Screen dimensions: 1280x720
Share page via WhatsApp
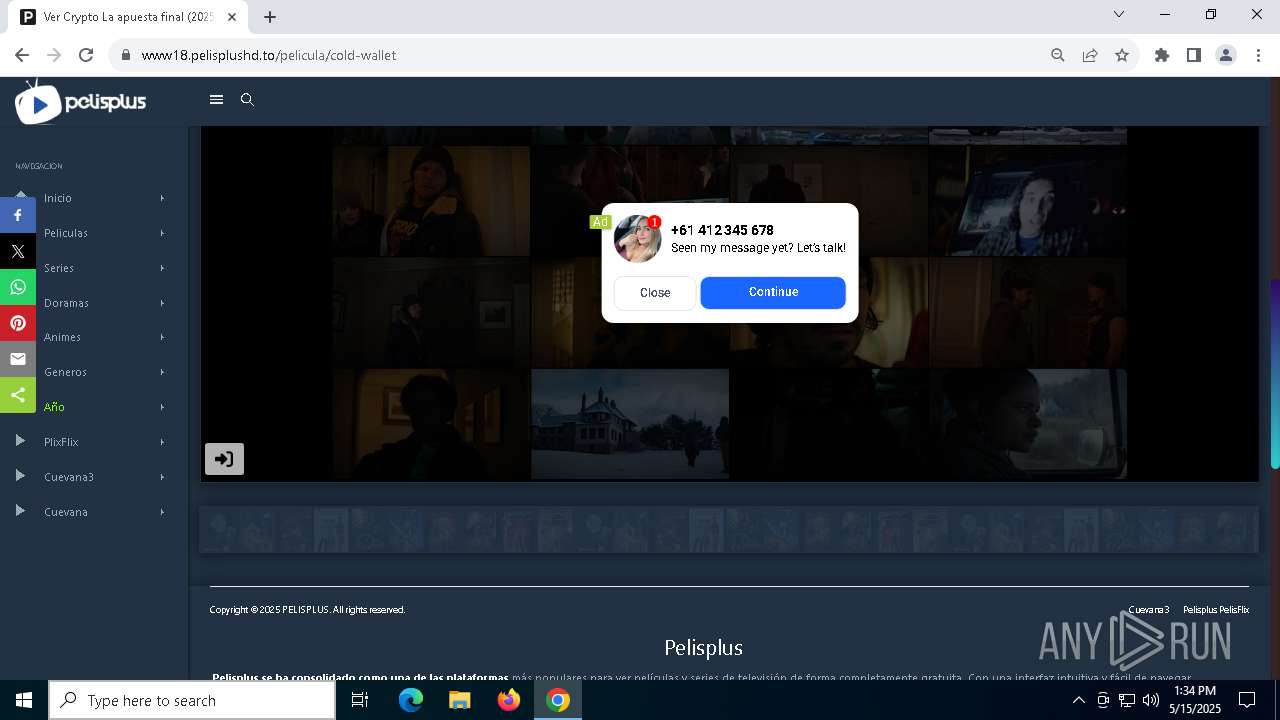(x=18, y=287)
